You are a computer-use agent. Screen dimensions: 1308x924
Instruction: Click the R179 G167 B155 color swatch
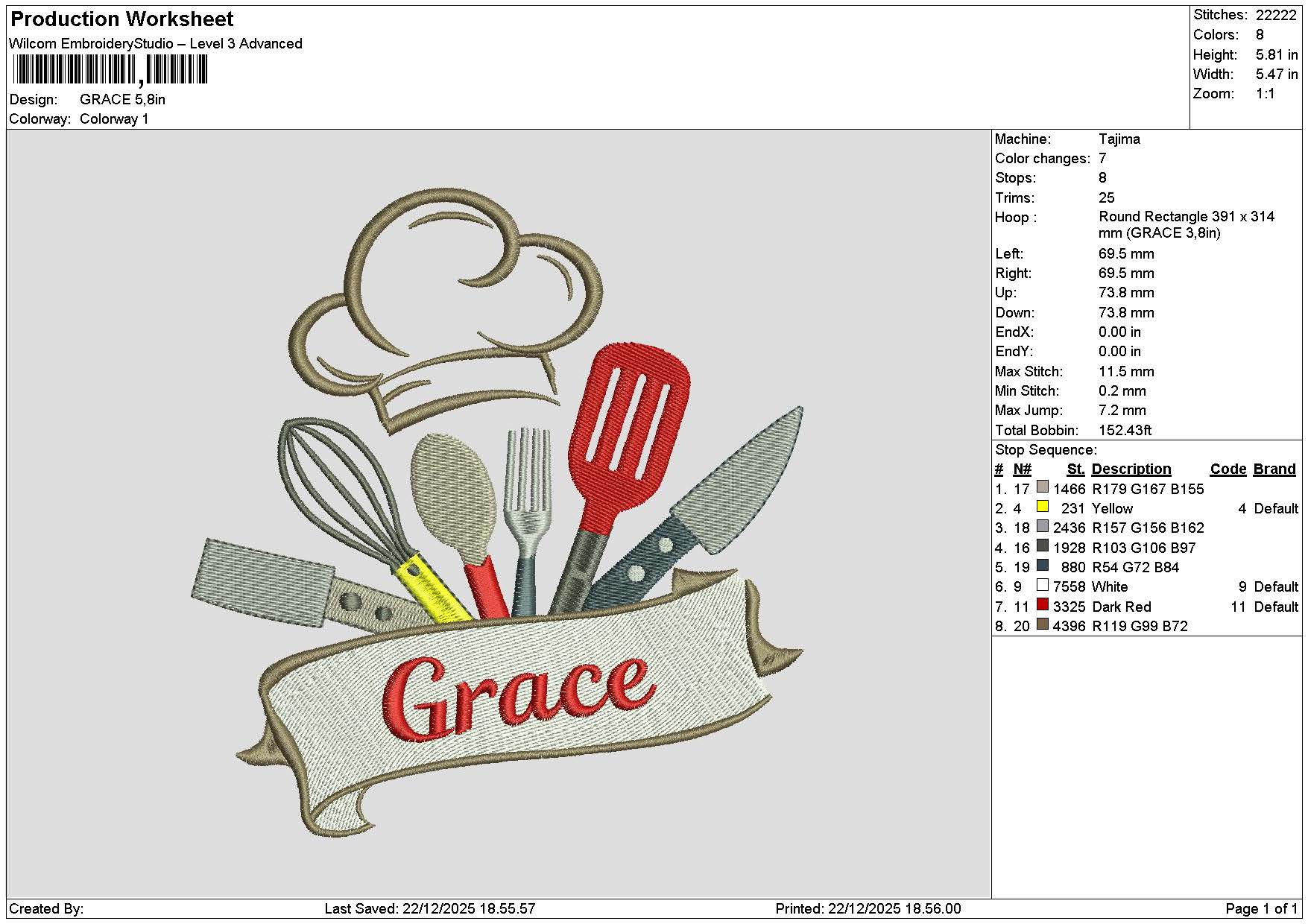pyautogui.click(x=1043, y=487)
